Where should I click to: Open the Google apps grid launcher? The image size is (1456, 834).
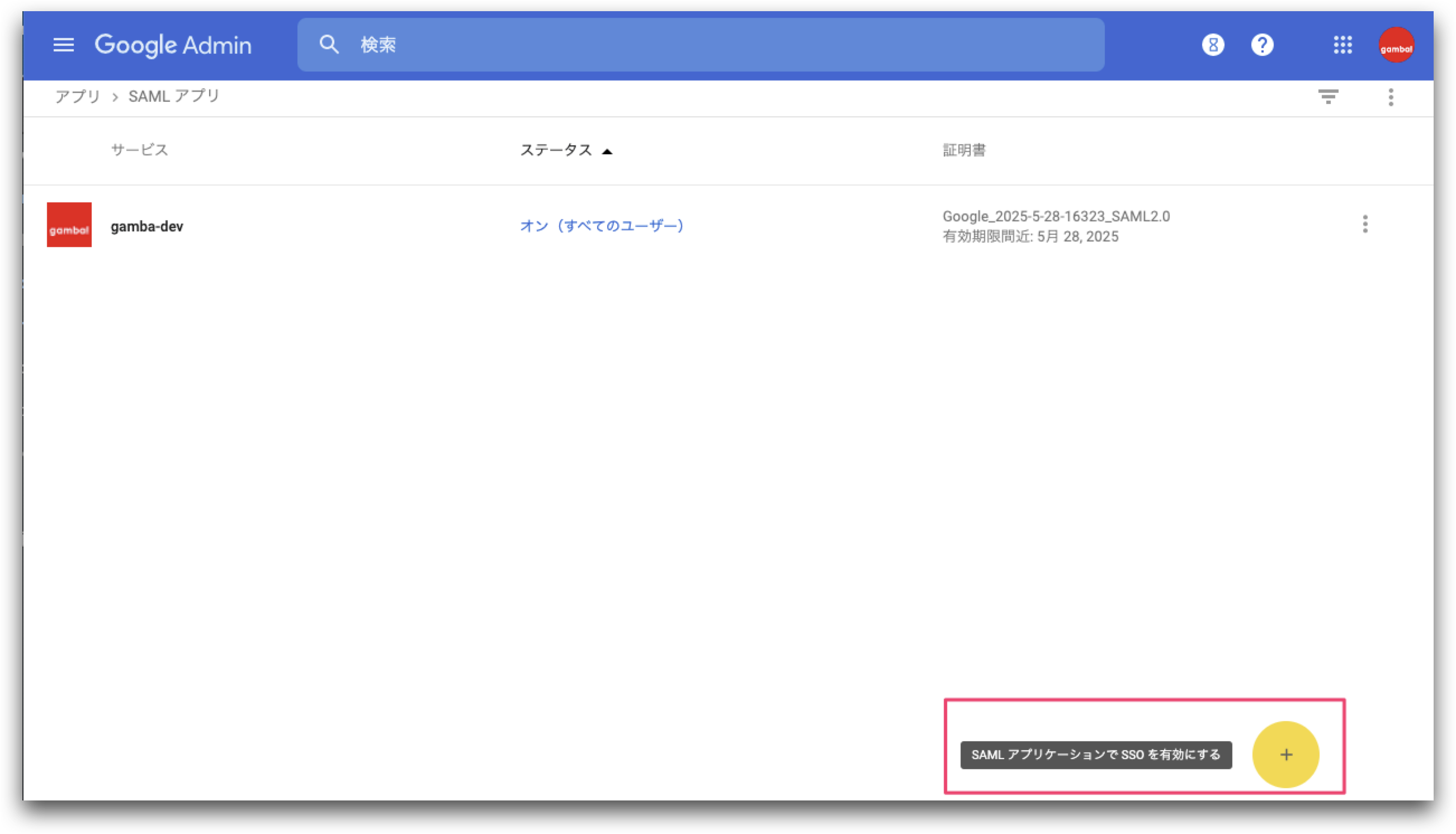click(x=1342, y=45)
